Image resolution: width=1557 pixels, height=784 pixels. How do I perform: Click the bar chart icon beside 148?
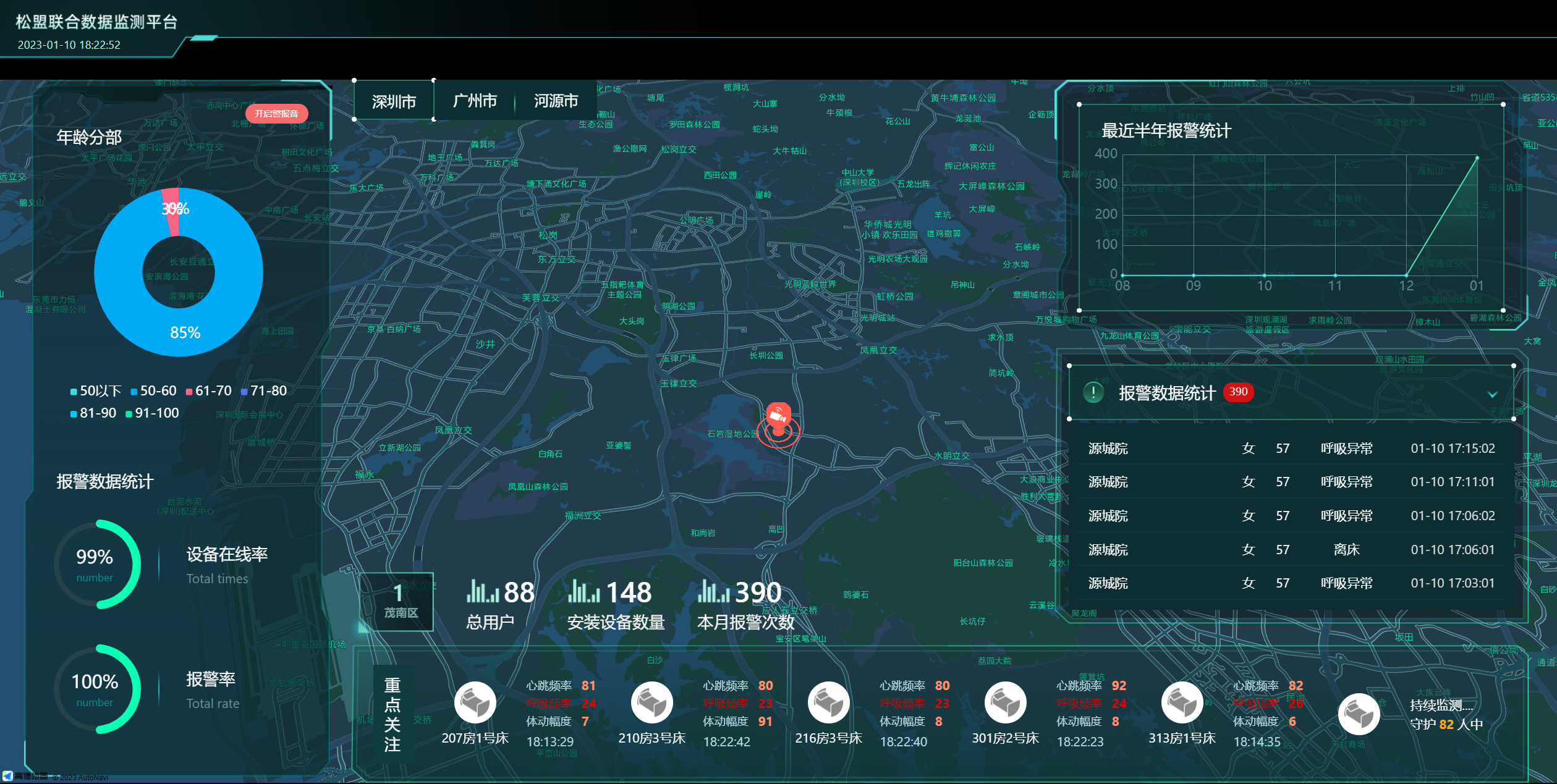pos(583,591)
